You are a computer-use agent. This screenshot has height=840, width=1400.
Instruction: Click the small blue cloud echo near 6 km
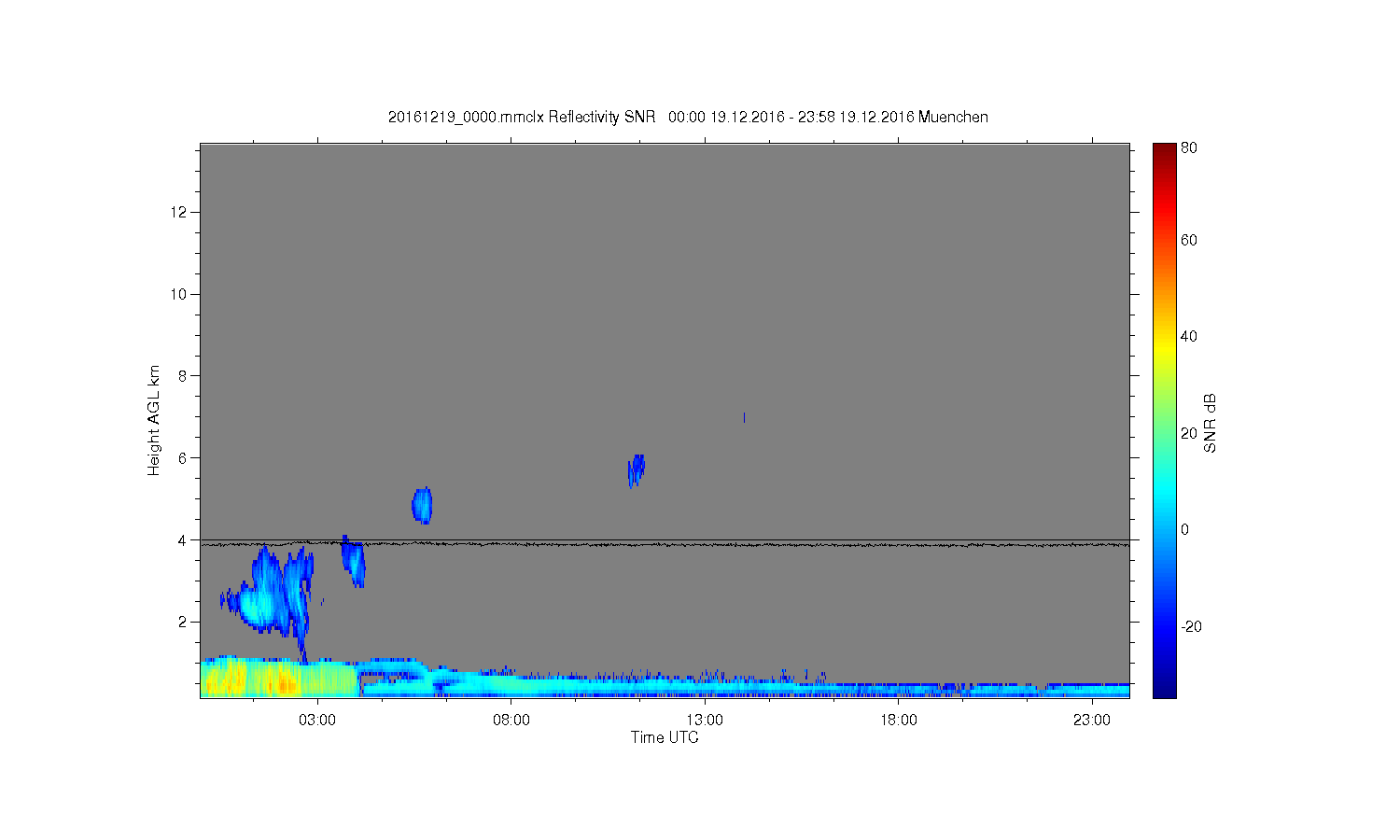pyautogui.click(x=637, y=470)
